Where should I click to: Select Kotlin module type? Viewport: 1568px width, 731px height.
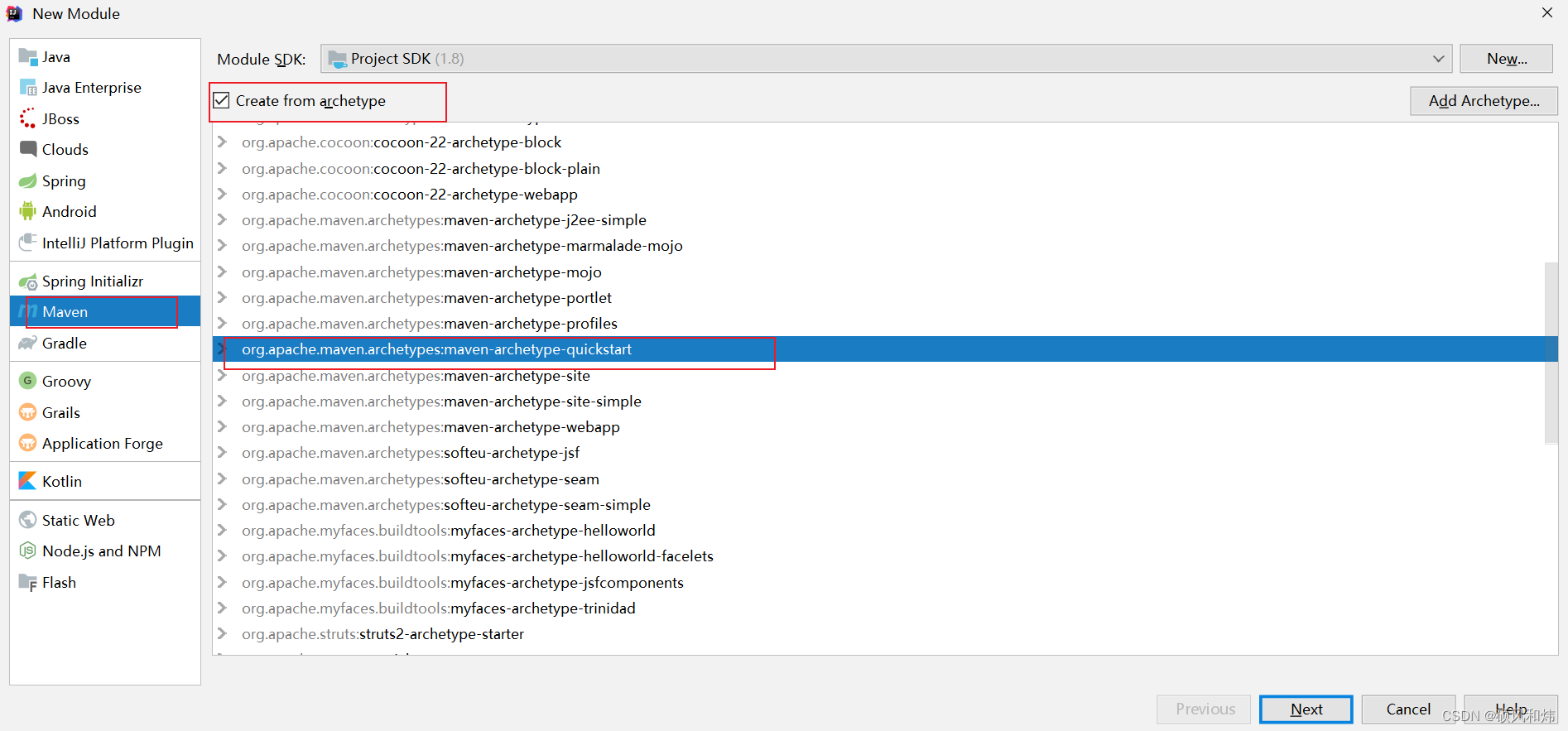pyautogui.click(x=105, y=481)
